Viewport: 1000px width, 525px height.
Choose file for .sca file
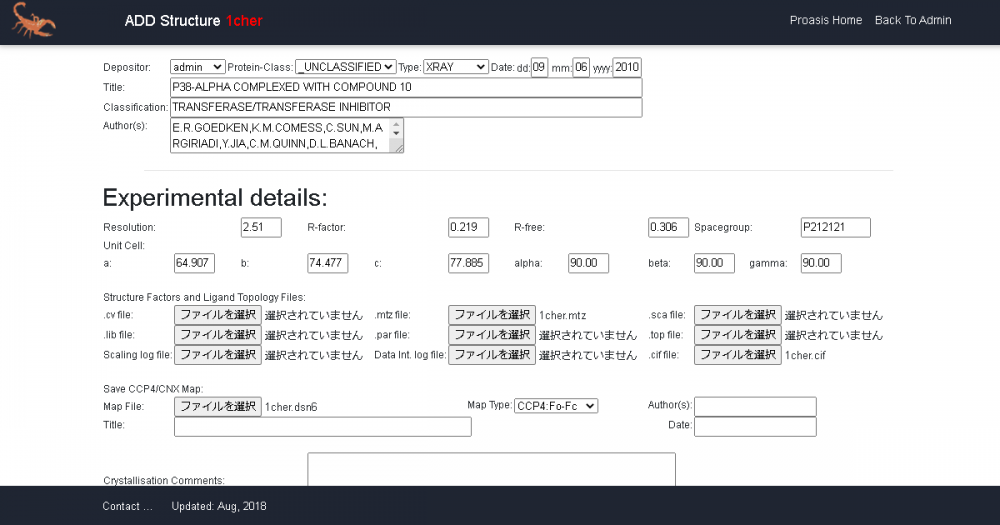(x=737, y=315)
